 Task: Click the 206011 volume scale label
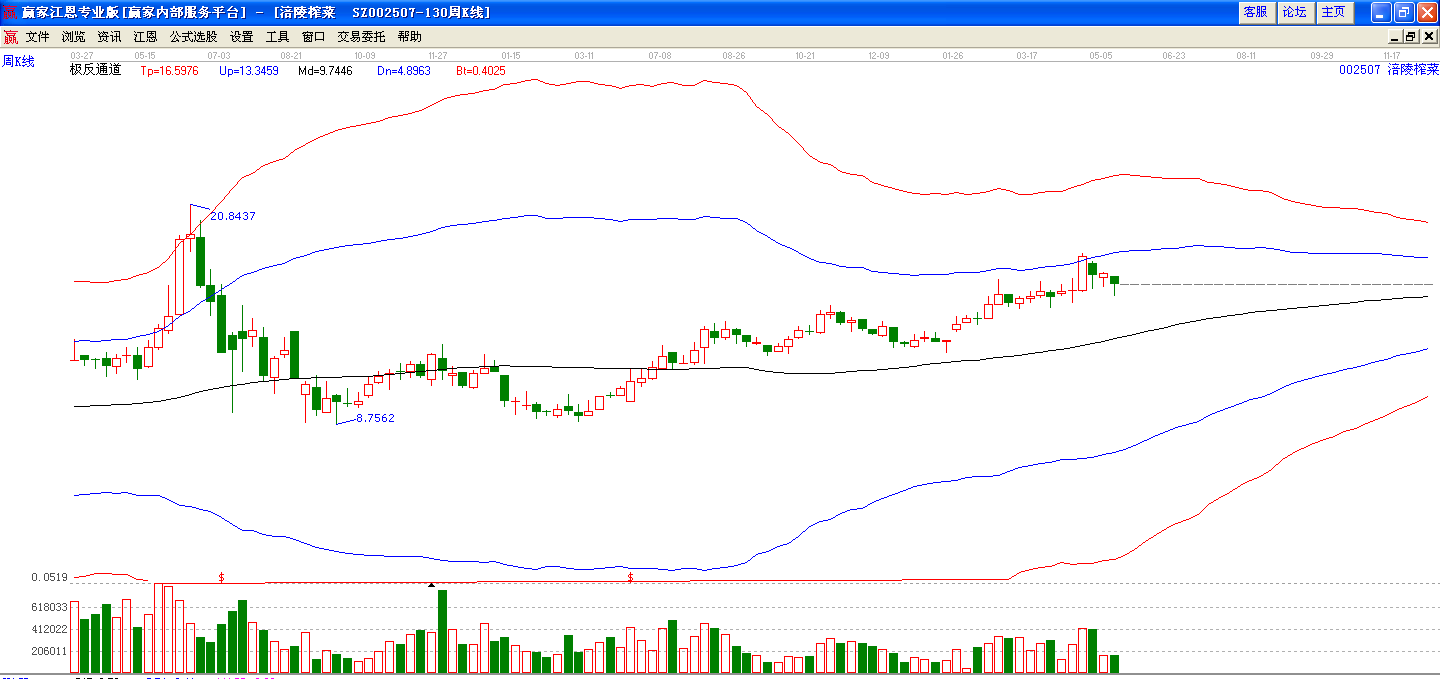[49, 651]
